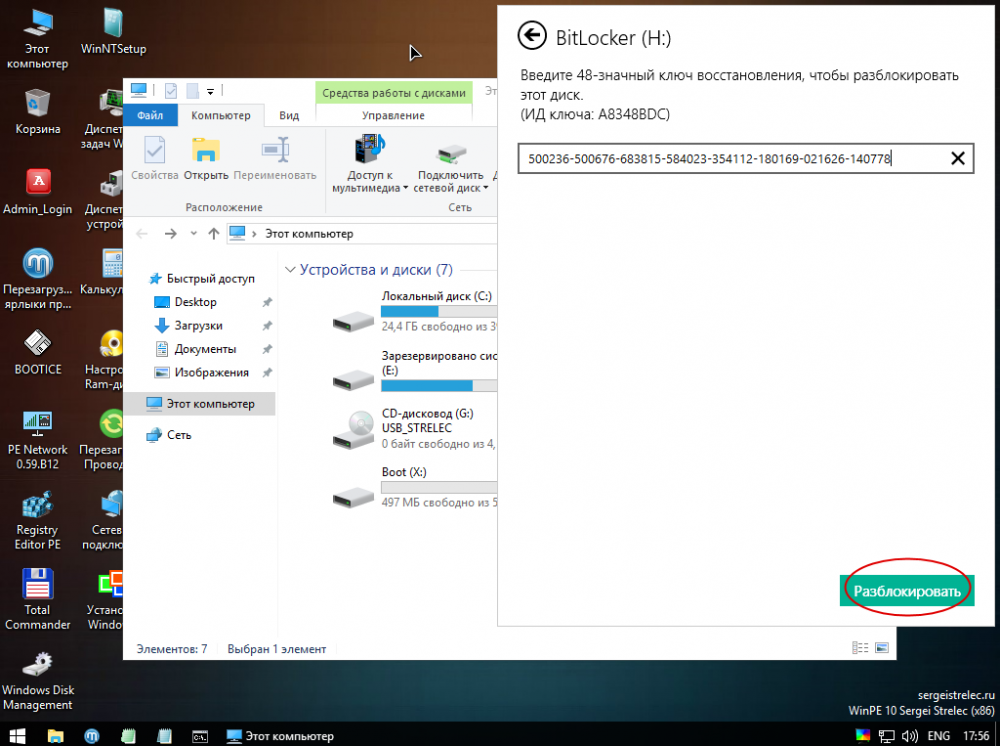Open the quick access toolbar customize arrow

coord(210,92)
